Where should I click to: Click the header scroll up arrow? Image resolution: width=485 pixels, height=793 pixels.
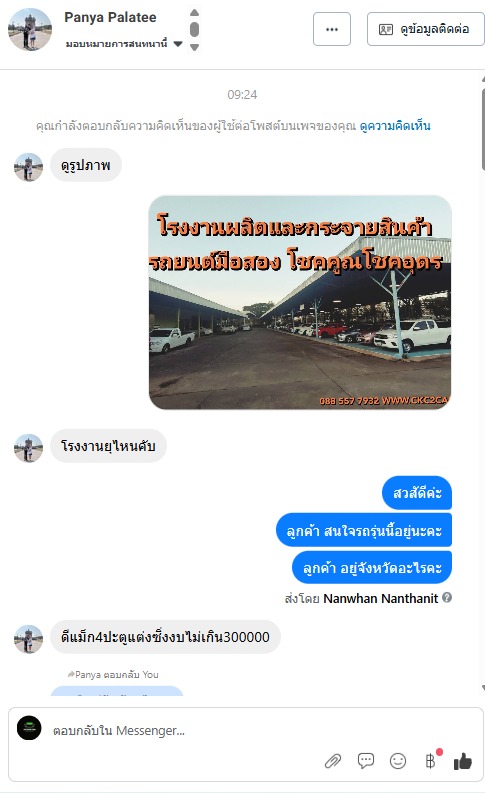point(194,13)
